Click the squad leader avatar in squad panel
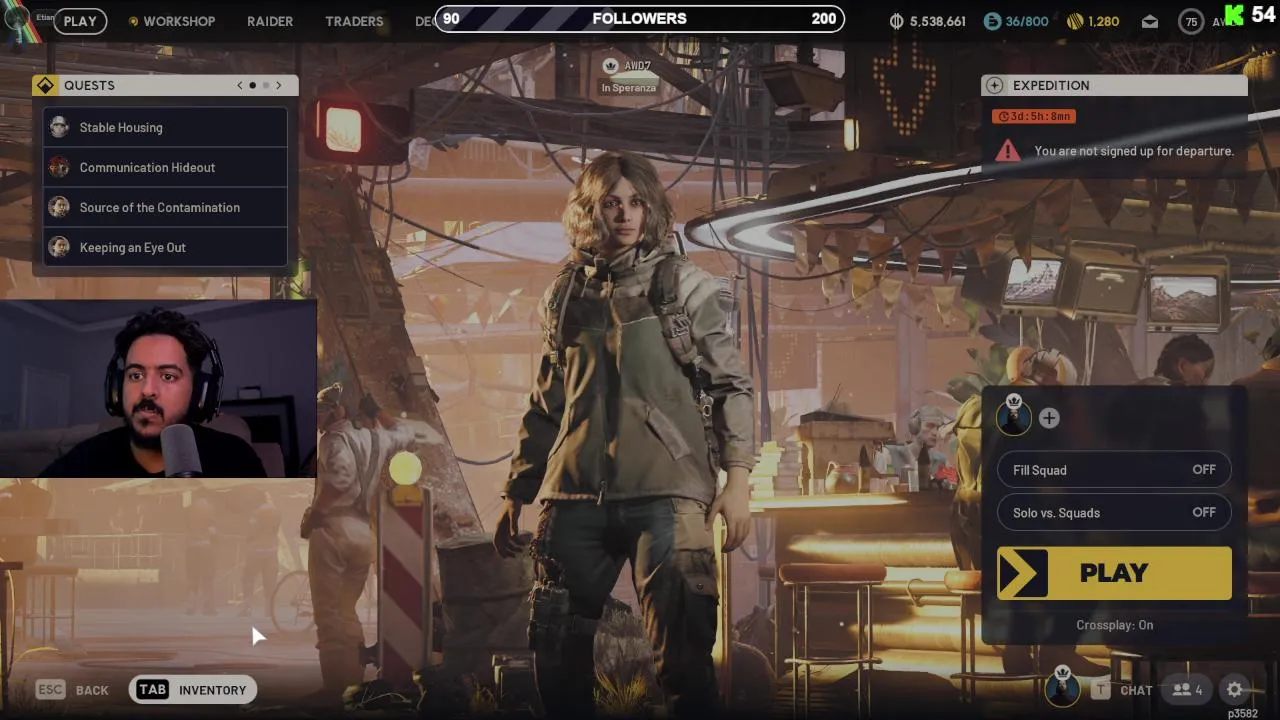The image size is (1280, 720). (1014, 415)
